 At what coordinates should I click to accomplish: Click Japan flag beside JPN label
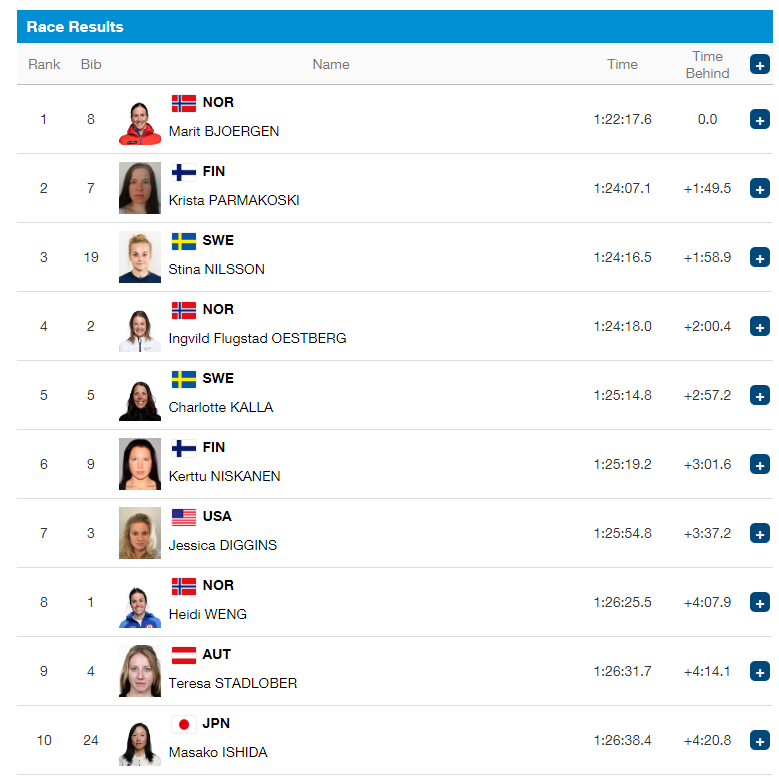pyautogui.click(x=183, y=724)
